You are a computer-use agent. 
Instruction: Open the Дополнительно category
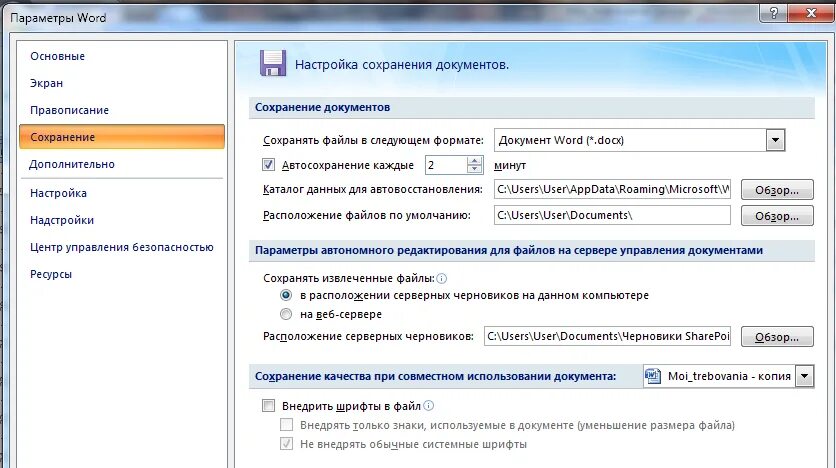coord(71,164)
